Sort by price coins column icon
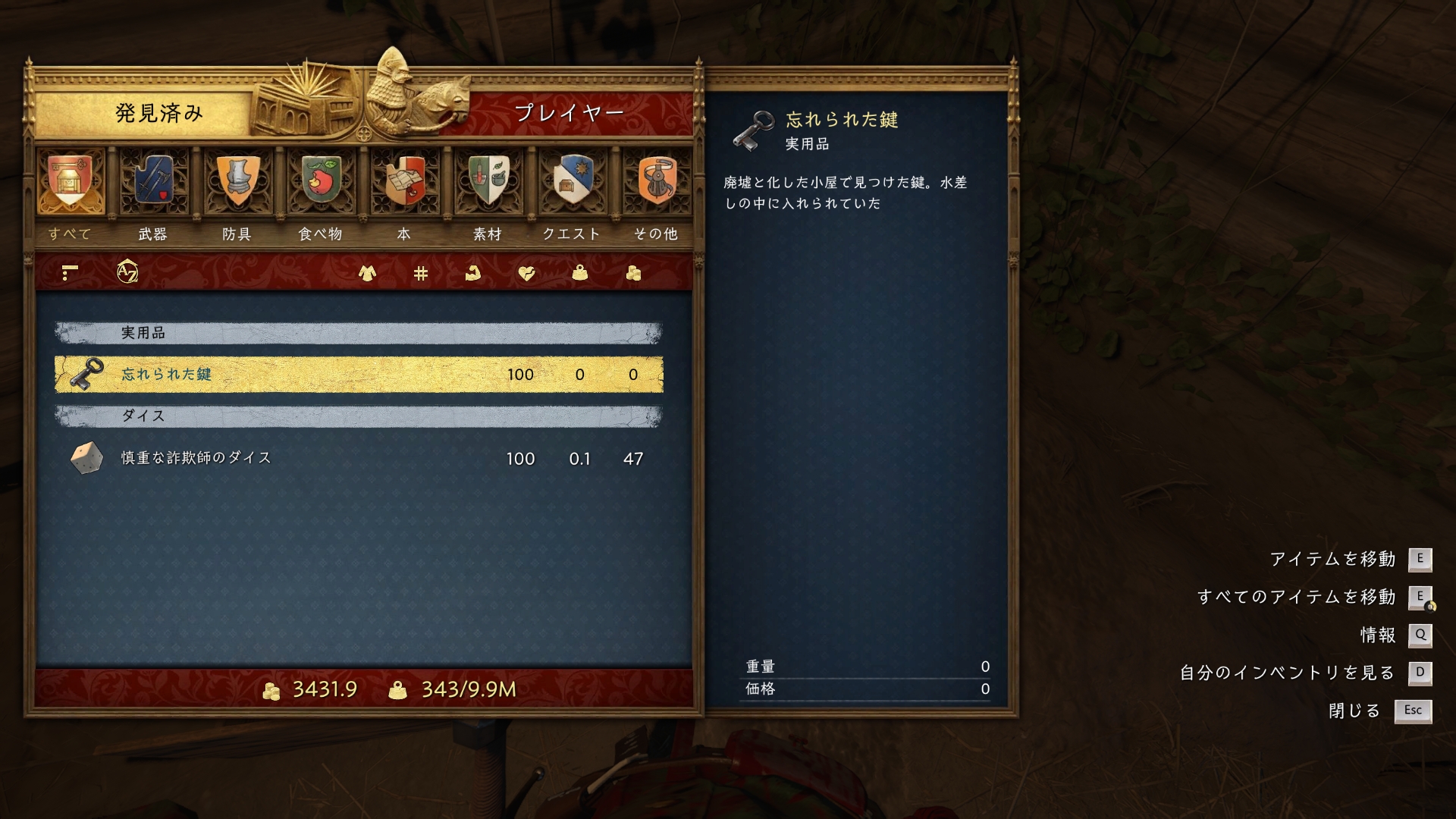 click(633, 273)
